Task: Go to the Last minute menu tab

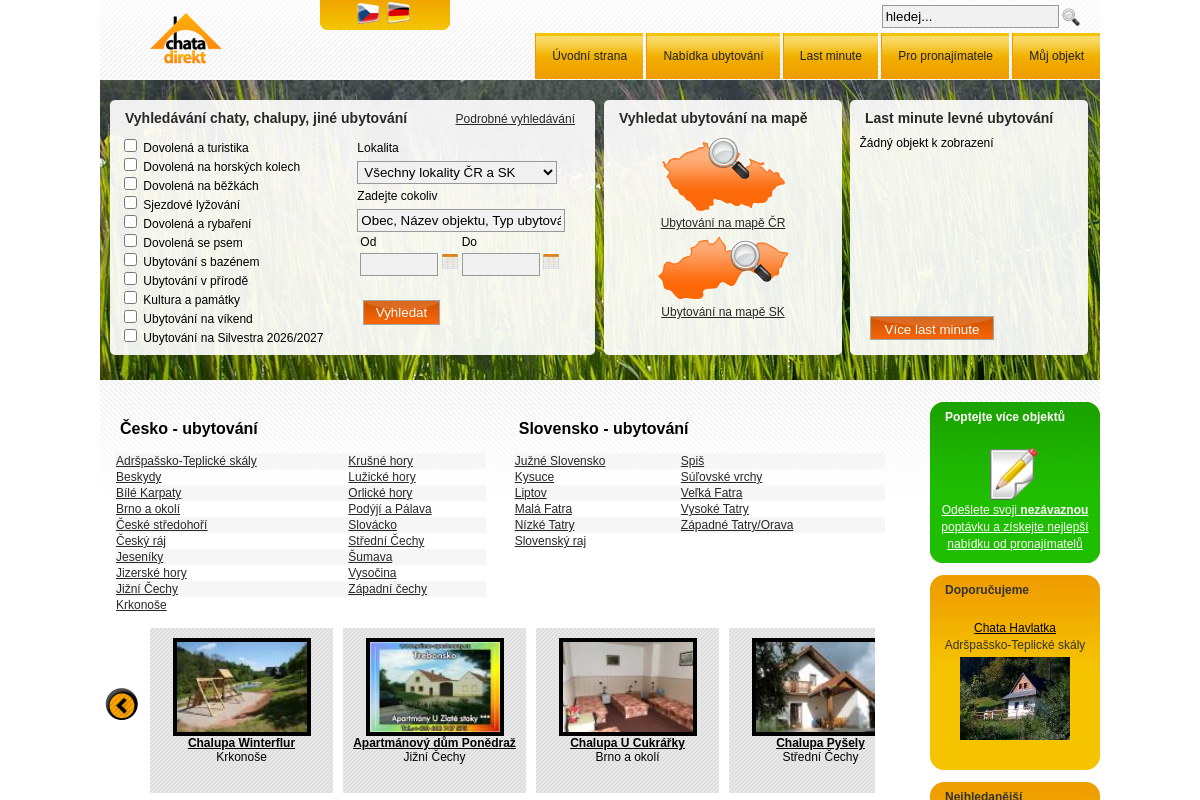Action: pyautogui.click(x=830, y=56)
